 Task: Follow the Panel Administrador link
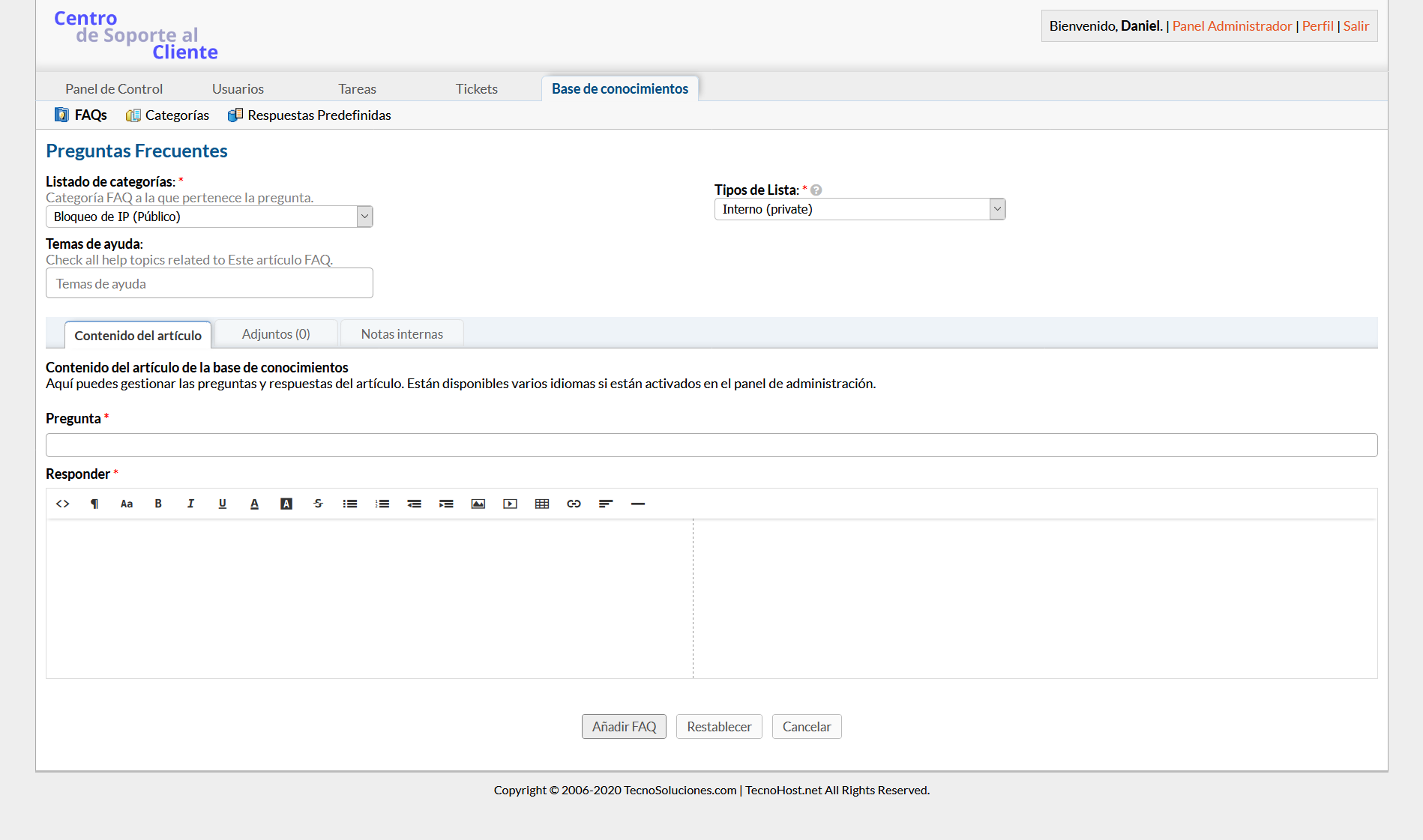1232,26
